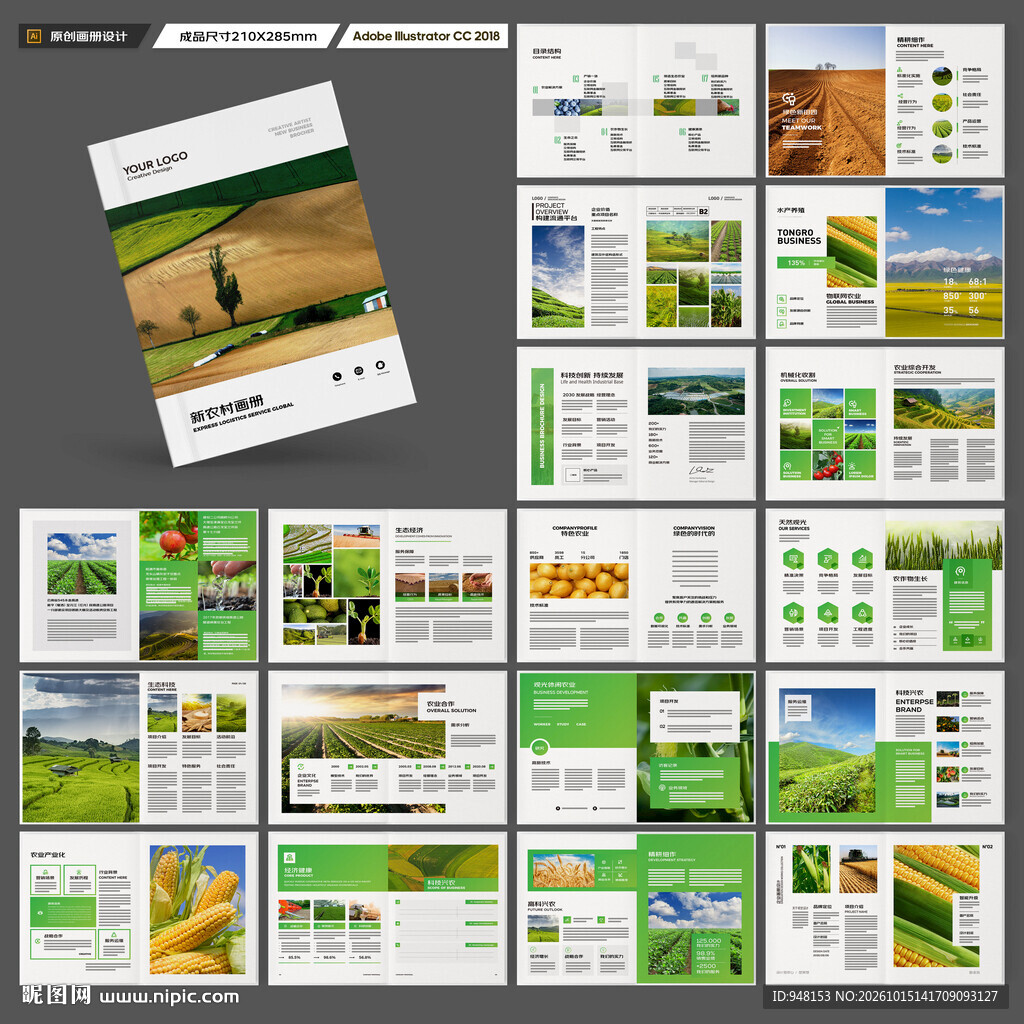Click the phone icon on the brochure cover
The image size is (1024, 1024).
pyautogui.click(x=337, y=376)
